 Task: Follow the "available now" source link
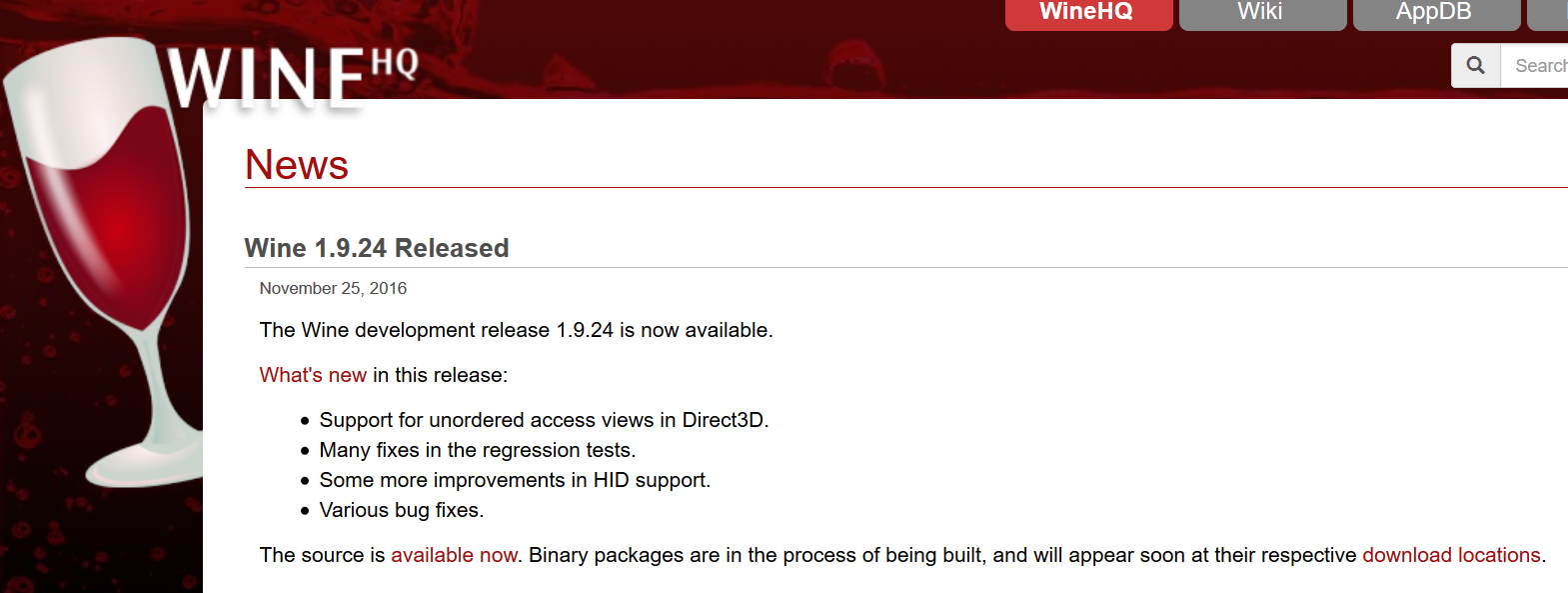[454, 555]
